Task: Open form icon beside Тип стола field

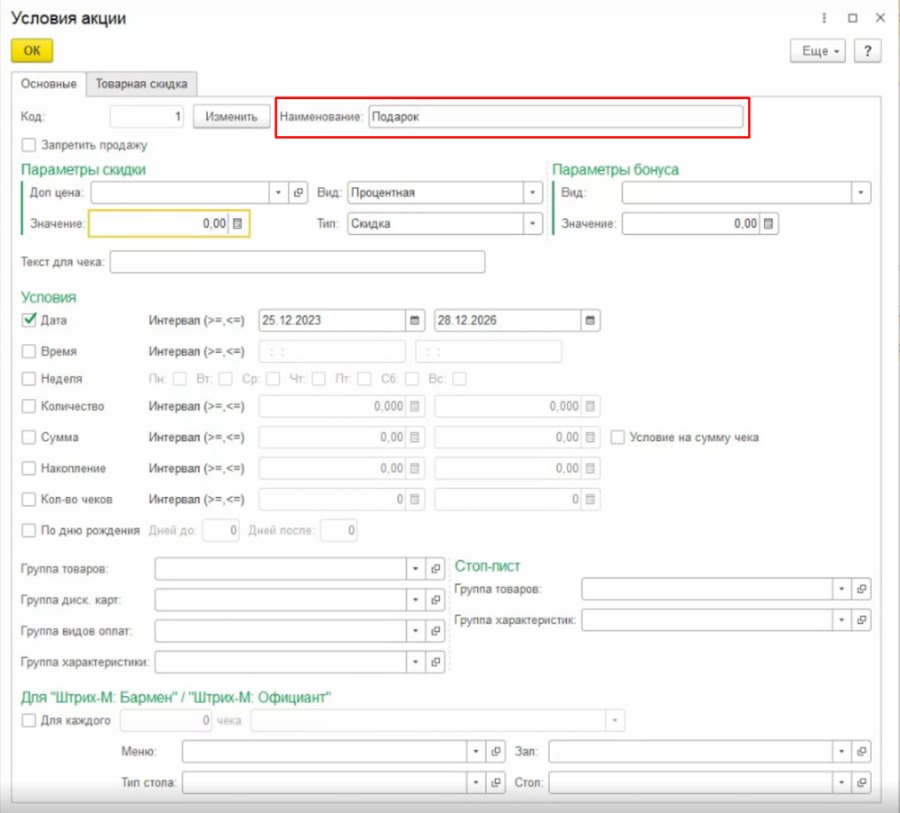Action: coord(496,783)
